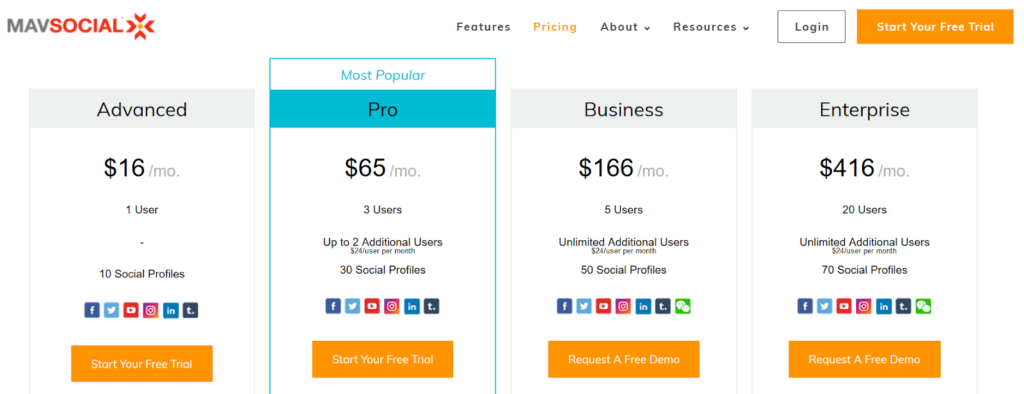Start free trial for Pro plan
Image resolution: width=1024 pixels, height=394 pixels.
click(x=383, y=359)
